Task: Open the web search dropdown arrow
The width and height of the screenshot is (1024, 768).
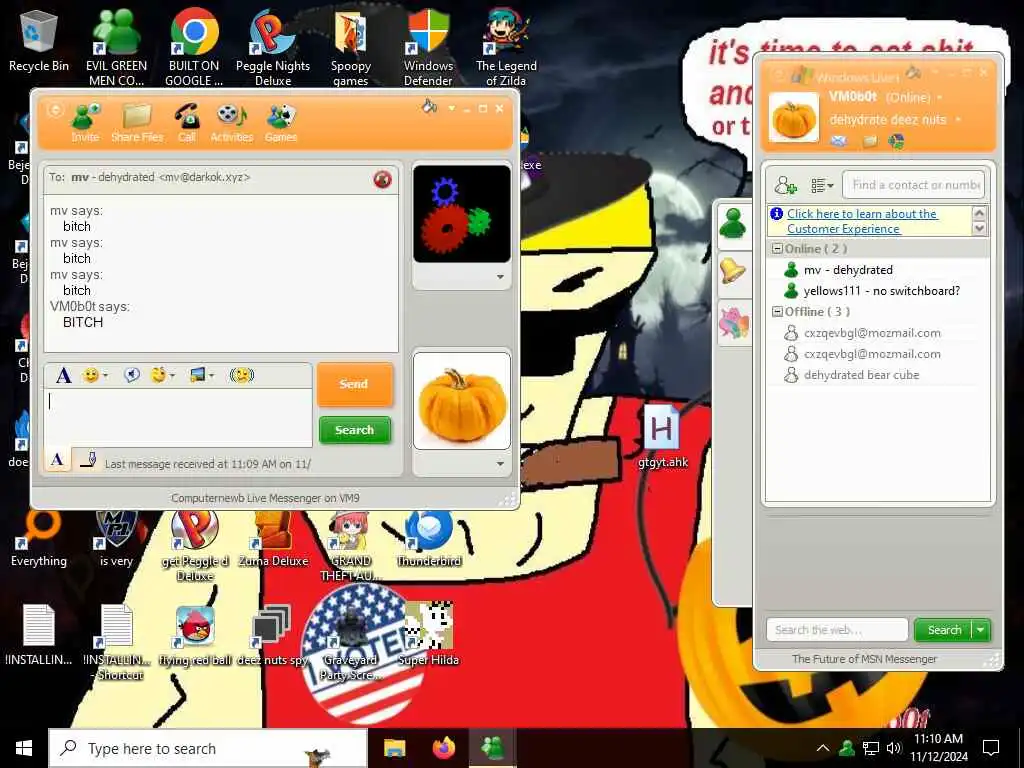Action: (982, 630)
